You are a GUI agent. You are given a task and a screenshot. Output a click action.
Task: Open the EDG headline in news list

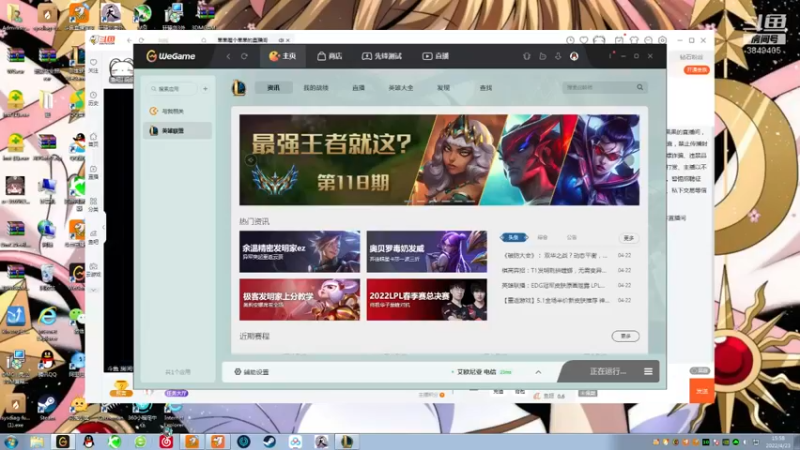(554, 285)
